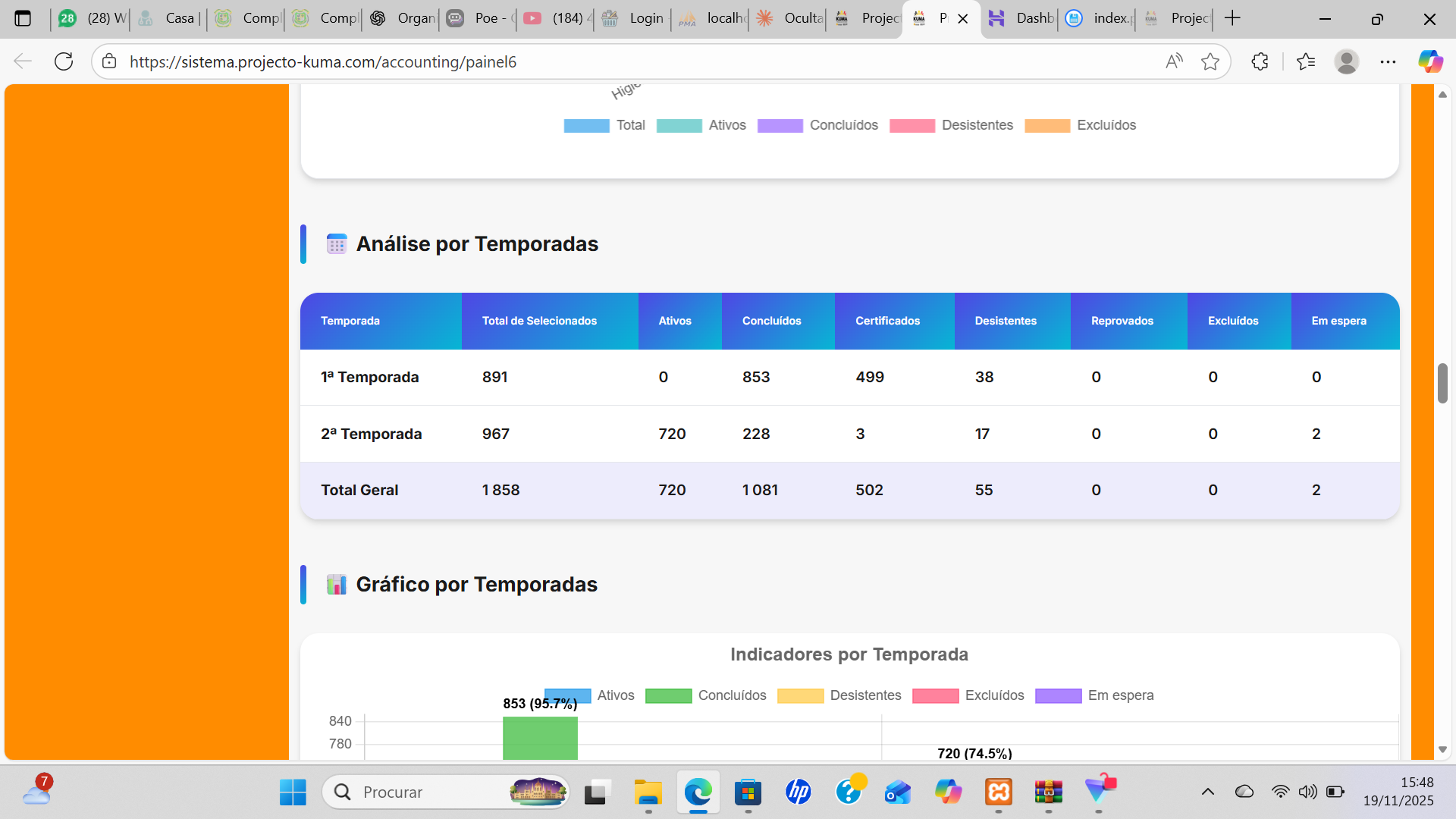Click the browser refresh icon
This screenshot has height=819, width=1456.
click(64, 61)
